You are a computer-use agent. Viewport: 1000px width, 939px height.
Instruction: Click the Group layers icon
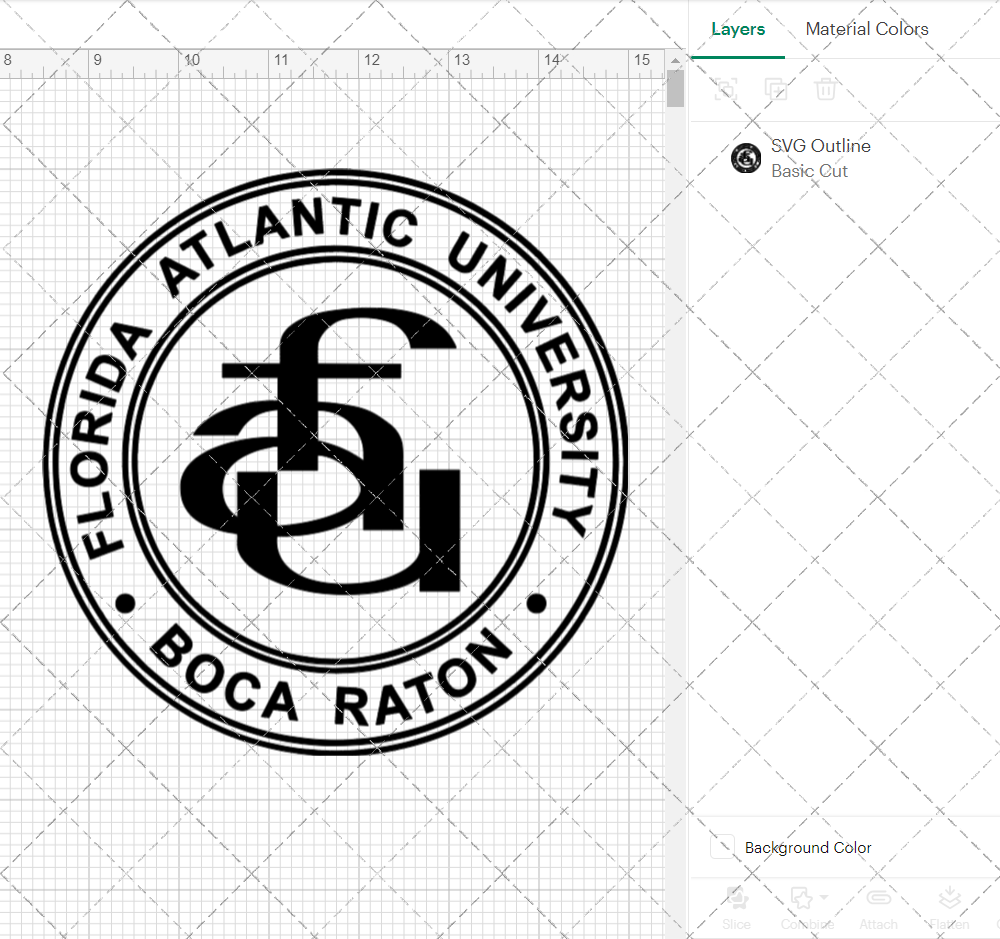coord(726,89)
